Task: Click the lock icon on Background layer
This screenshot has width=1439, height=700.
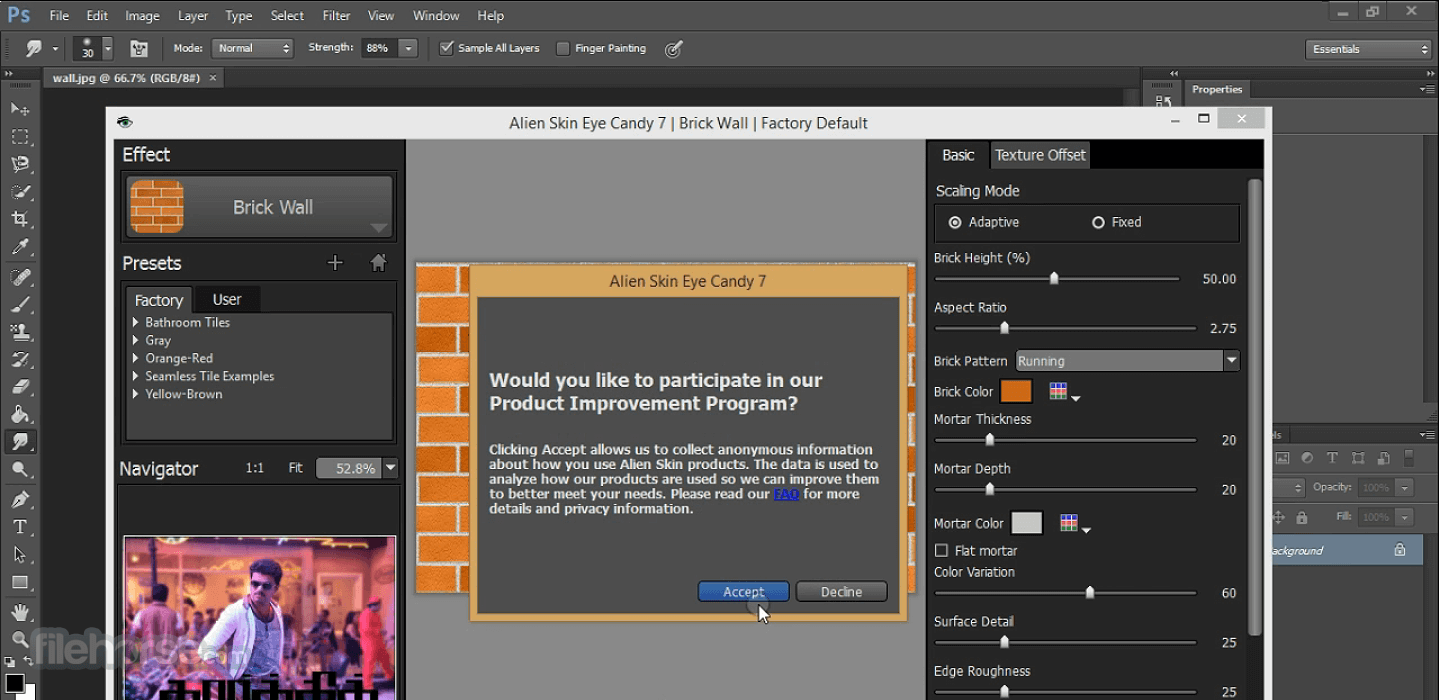Action: coord(1400,550)
